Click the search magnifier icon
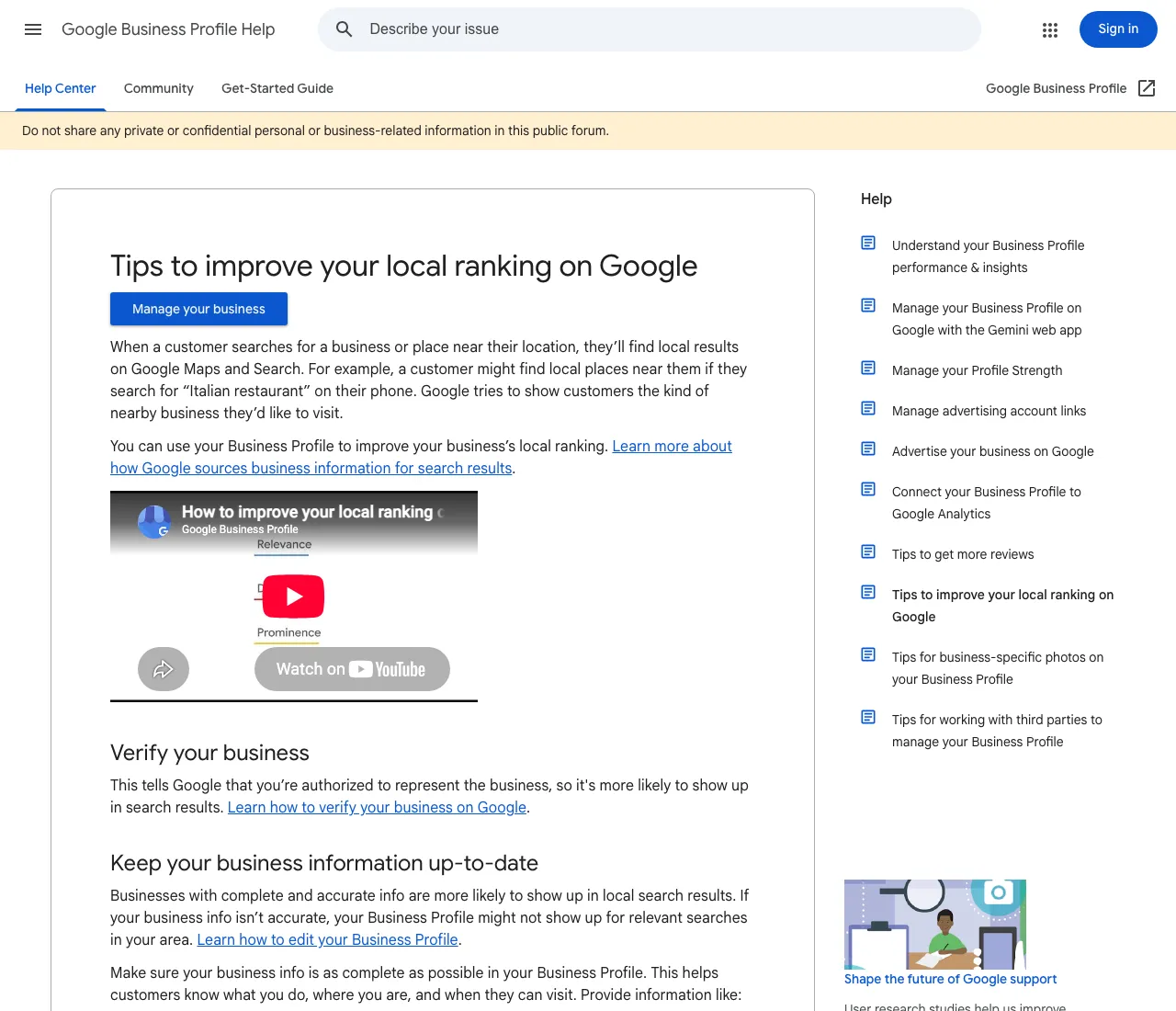 [345, 29]
